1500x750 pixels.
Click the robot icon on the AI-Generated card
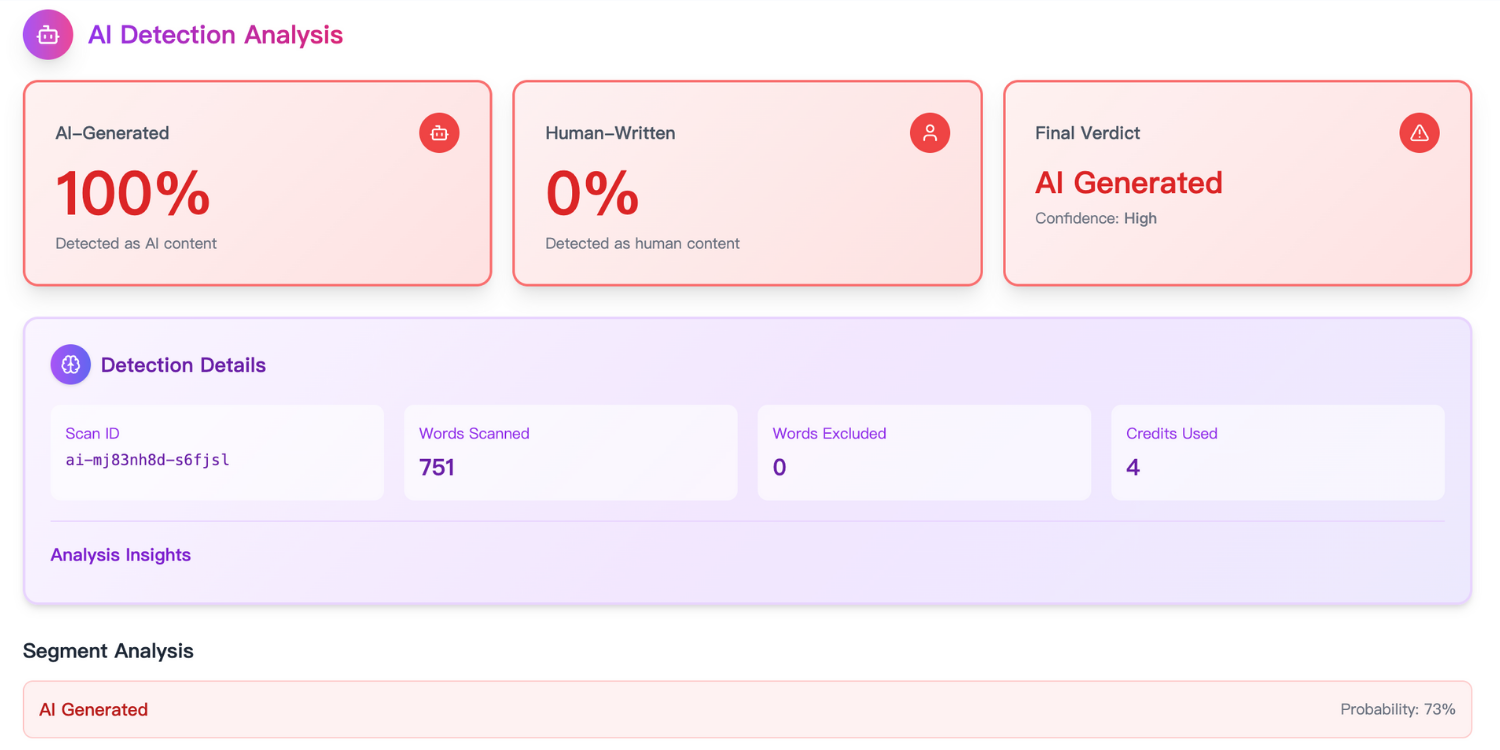[x=439, y=132]
